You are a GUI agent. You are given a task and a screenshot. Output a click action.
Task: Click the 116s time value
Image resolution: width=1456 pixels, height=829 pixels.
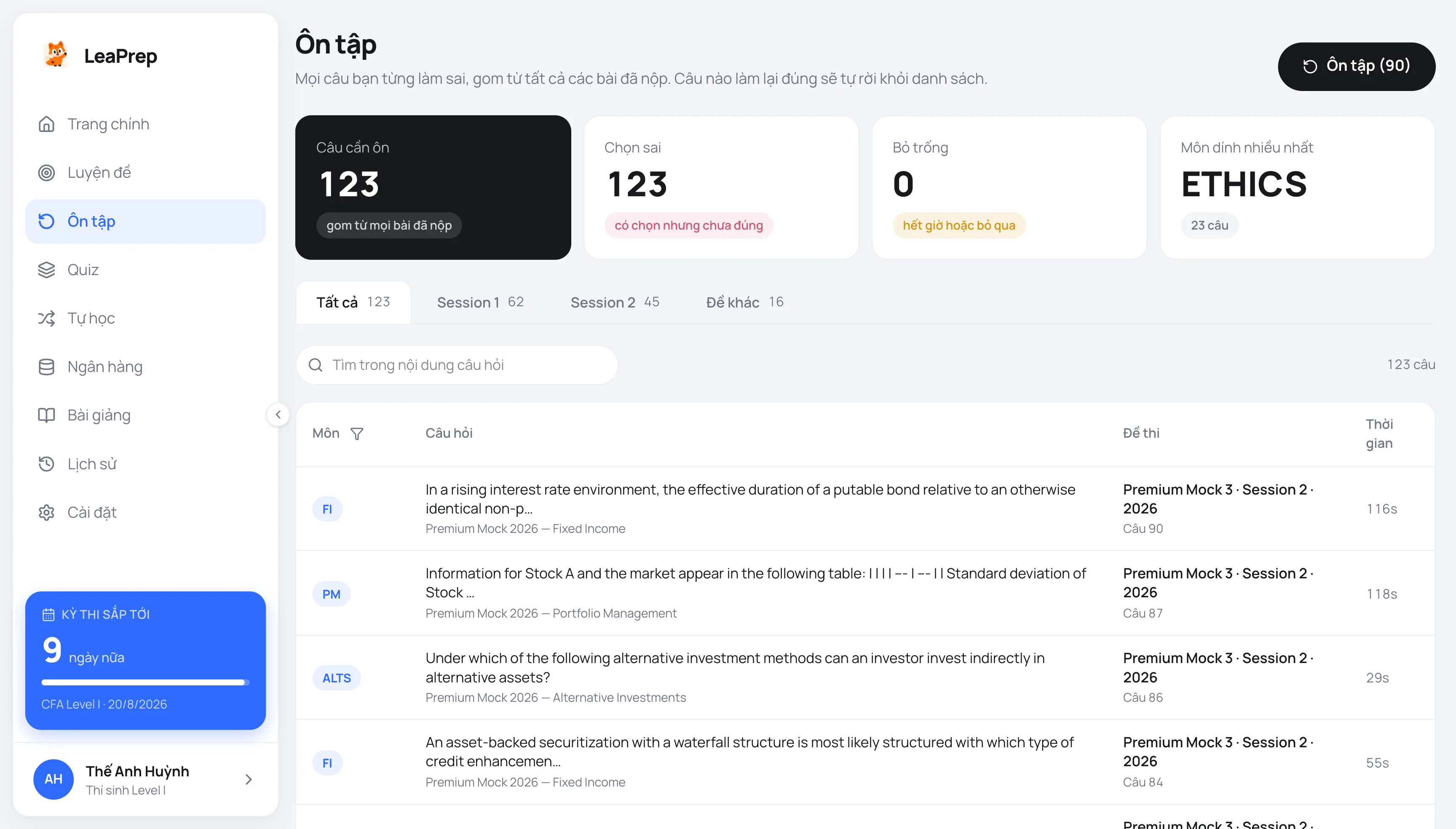click(x=1381, y=509)
